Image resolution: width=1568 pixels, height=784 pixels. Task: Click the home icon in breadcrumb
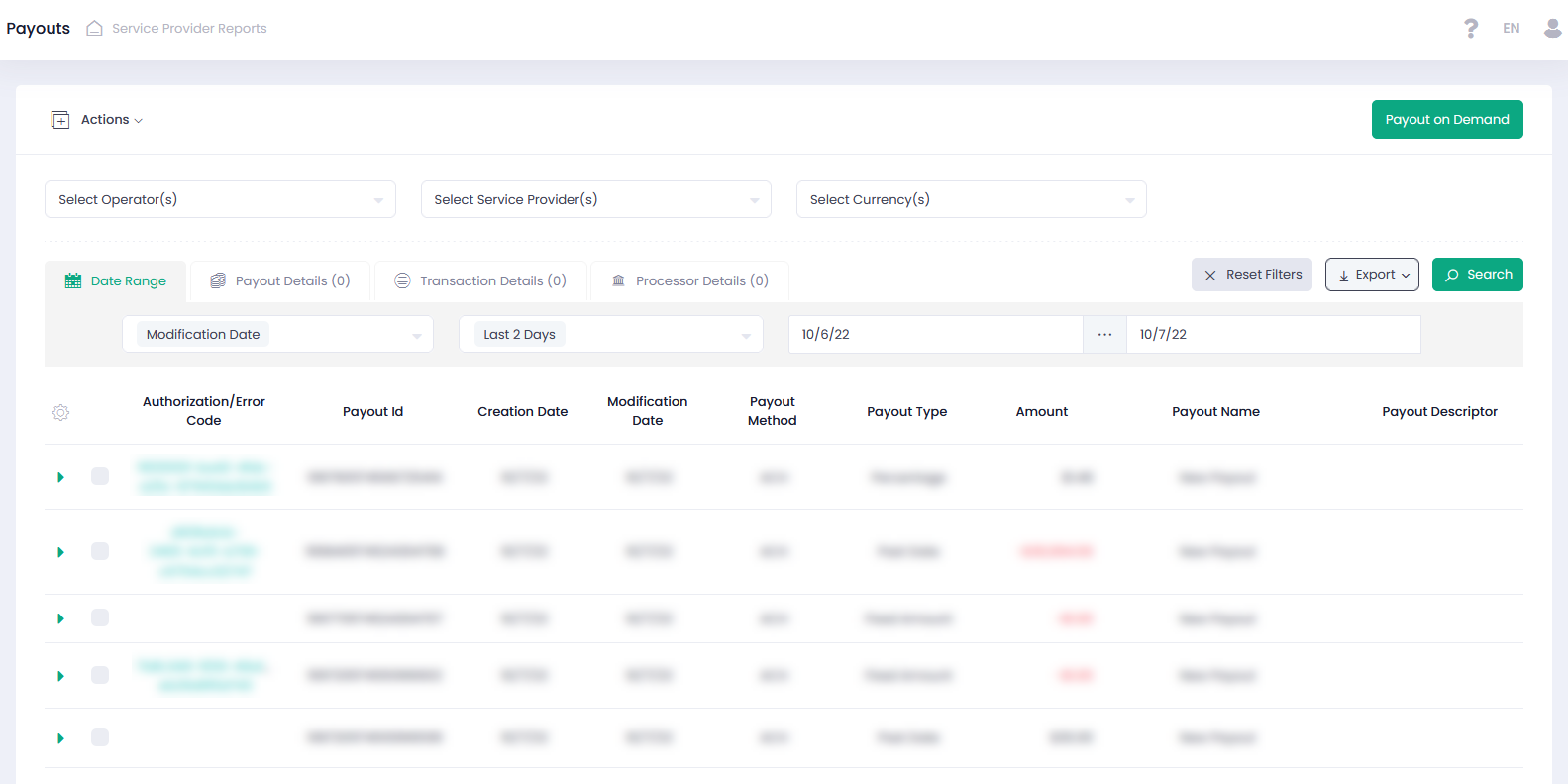[x=94, y=28]
